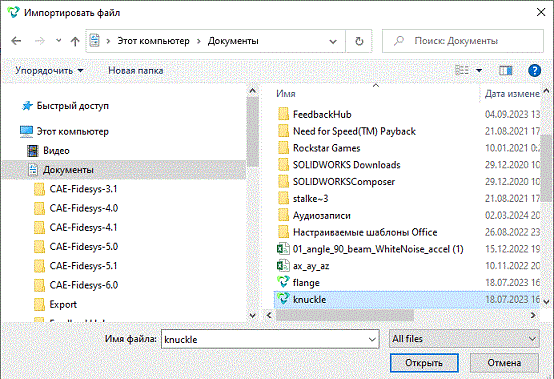Open the CAE-Fidesys-6.0 tree folder
Viewport: 554px width, 379px height.
(x=84, y=285)
